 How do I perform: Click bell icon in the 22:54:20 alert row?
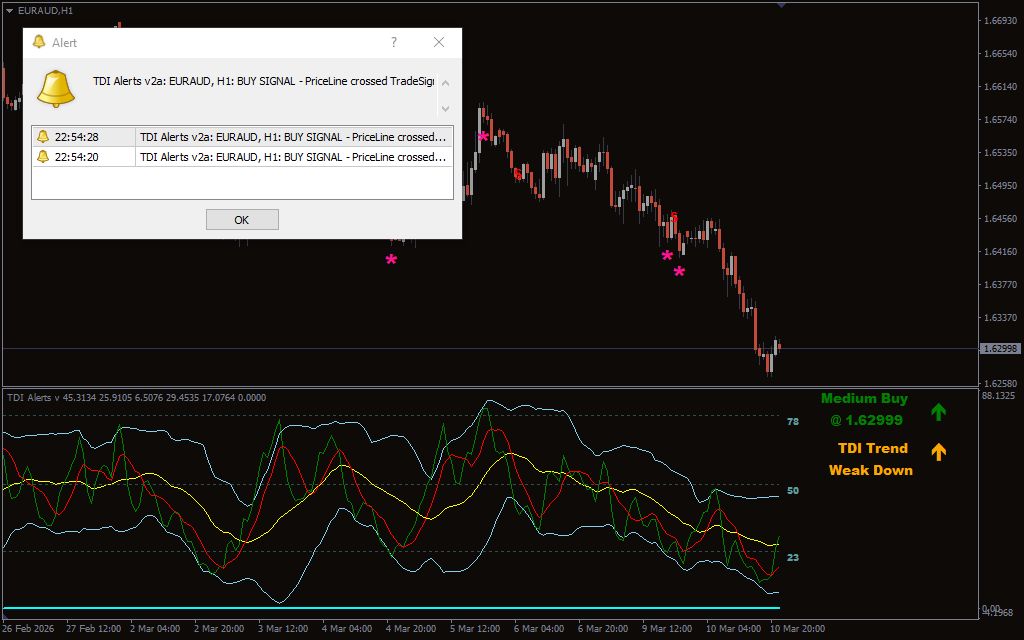pyautogui.click(x=43, y=157)
